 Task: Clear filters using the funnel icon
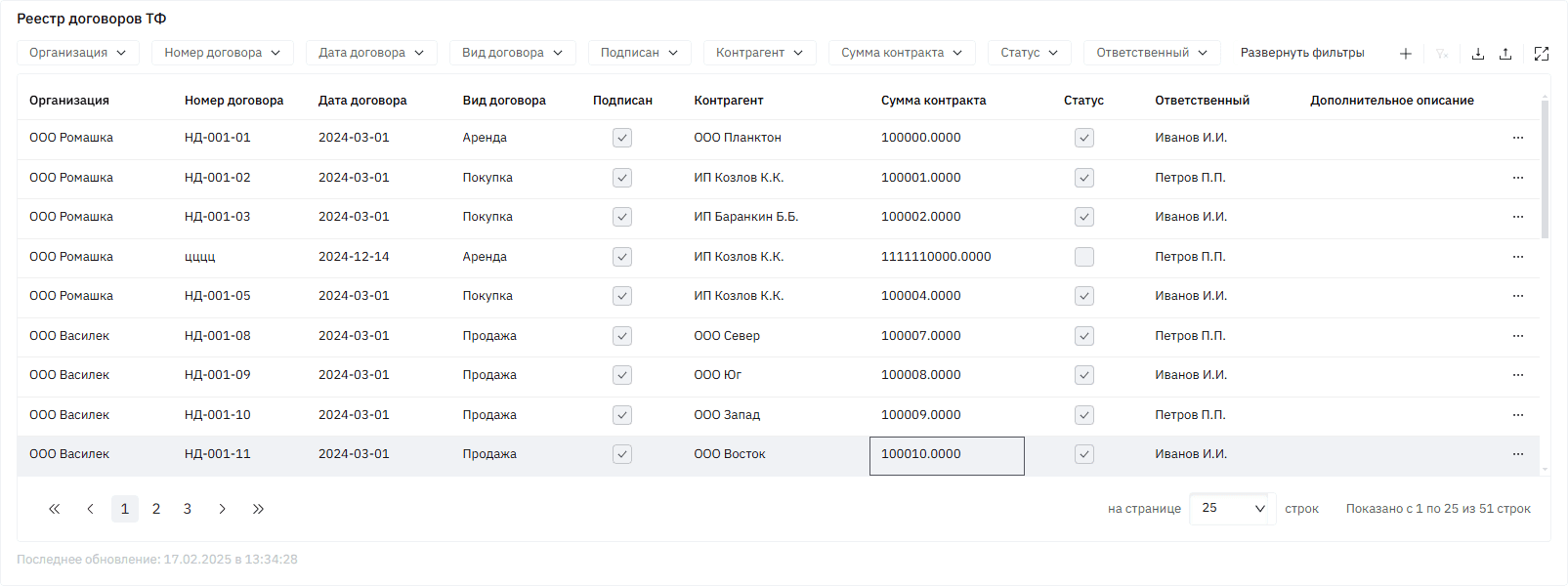1442,54
